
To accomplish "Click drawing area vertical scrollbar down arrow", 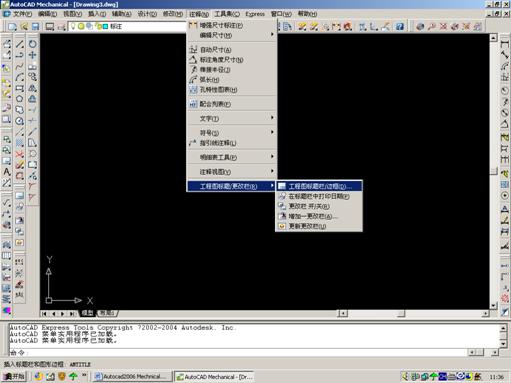I will pos(493,305).
